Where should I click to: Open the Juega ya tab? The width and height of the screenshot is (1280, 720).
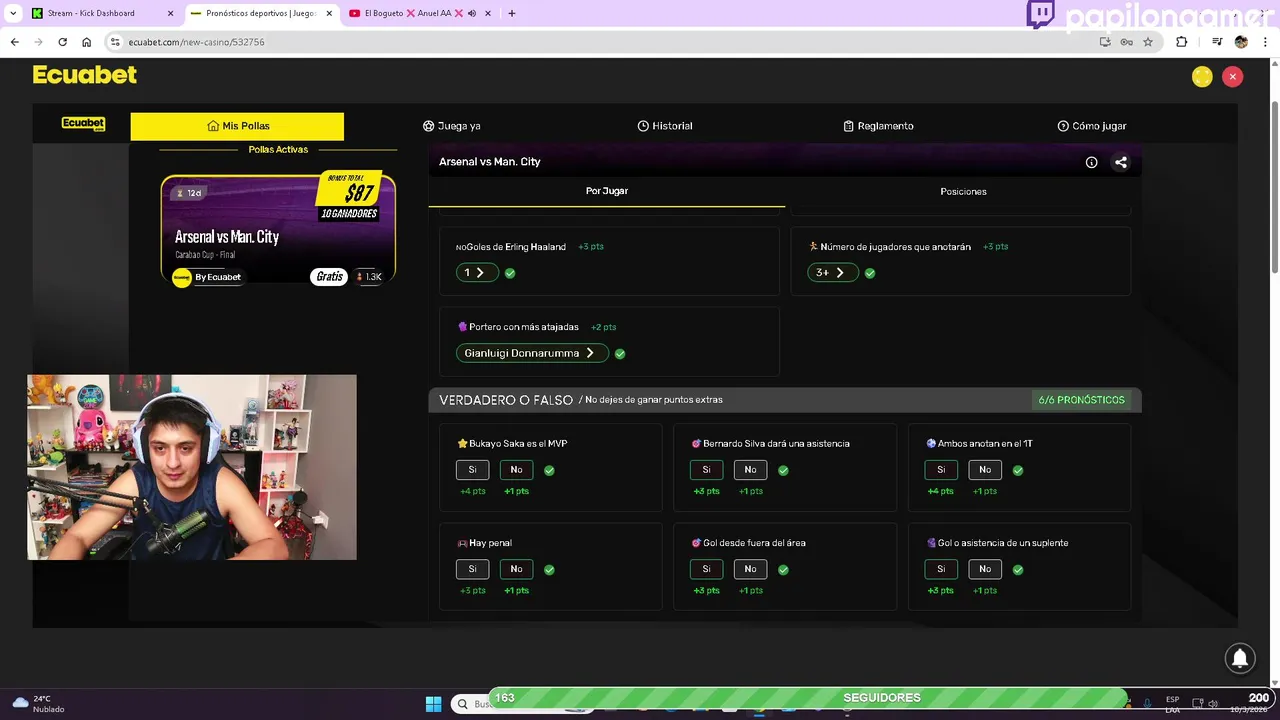[452, 126]
